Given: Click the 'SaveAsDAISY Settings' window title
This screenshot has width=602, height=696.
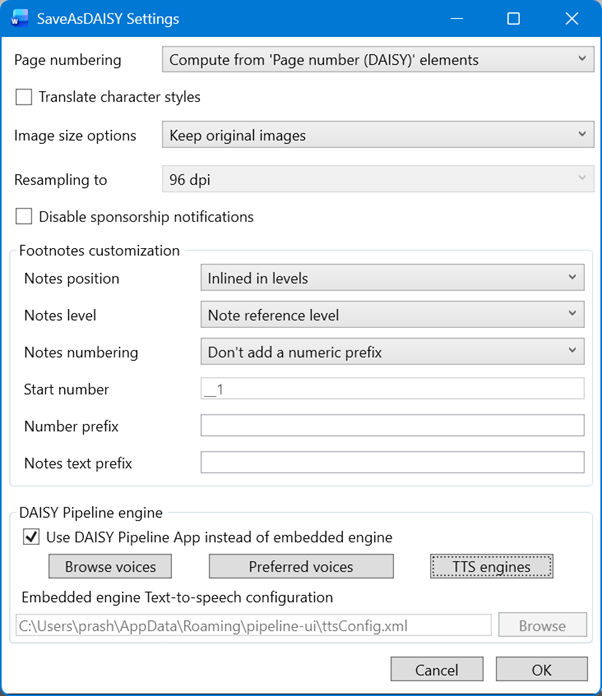Looking at the screenshot, I should (108, 19).
